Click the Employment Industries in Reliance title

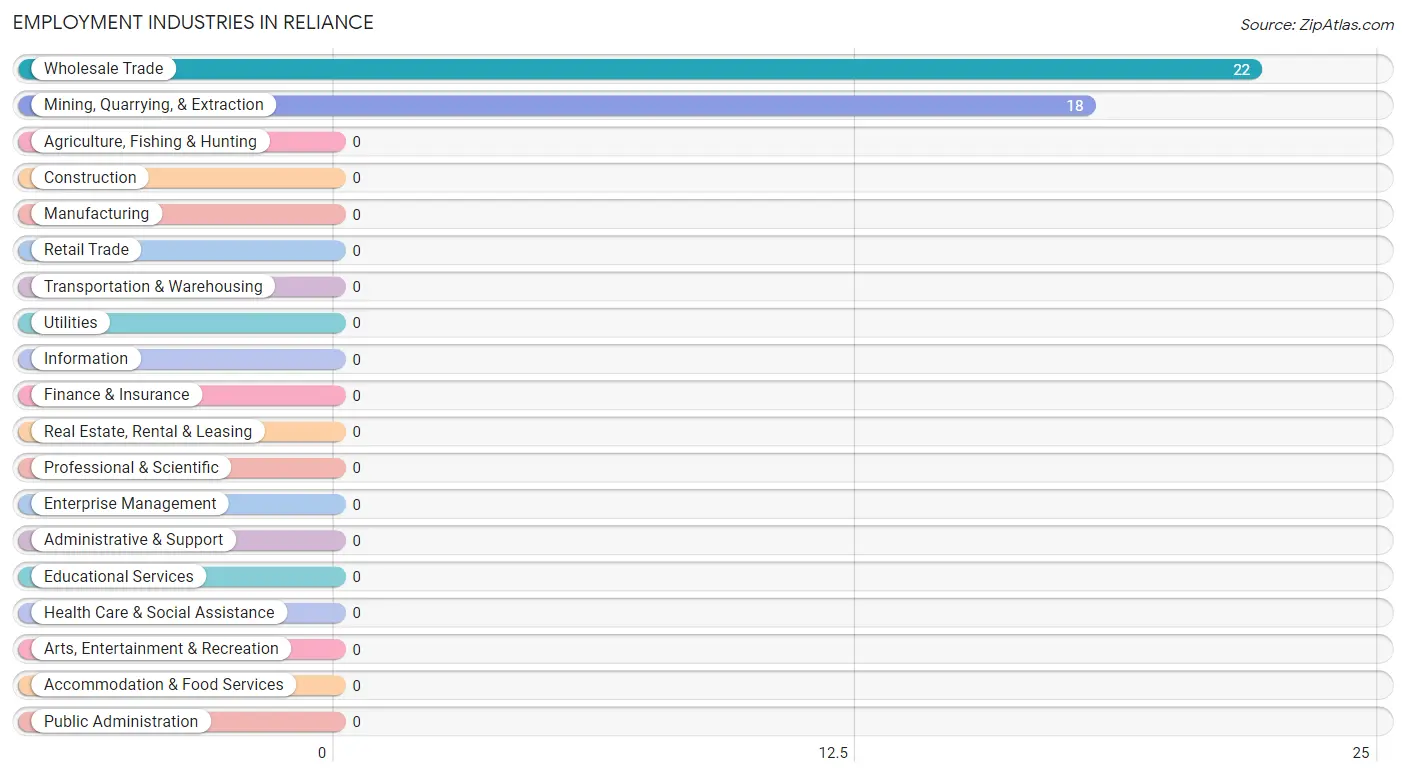click(x=193, y=22)
